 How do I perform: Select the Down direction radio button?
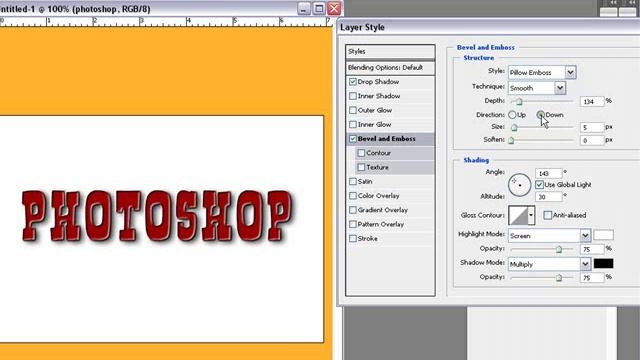coord(540,115)
